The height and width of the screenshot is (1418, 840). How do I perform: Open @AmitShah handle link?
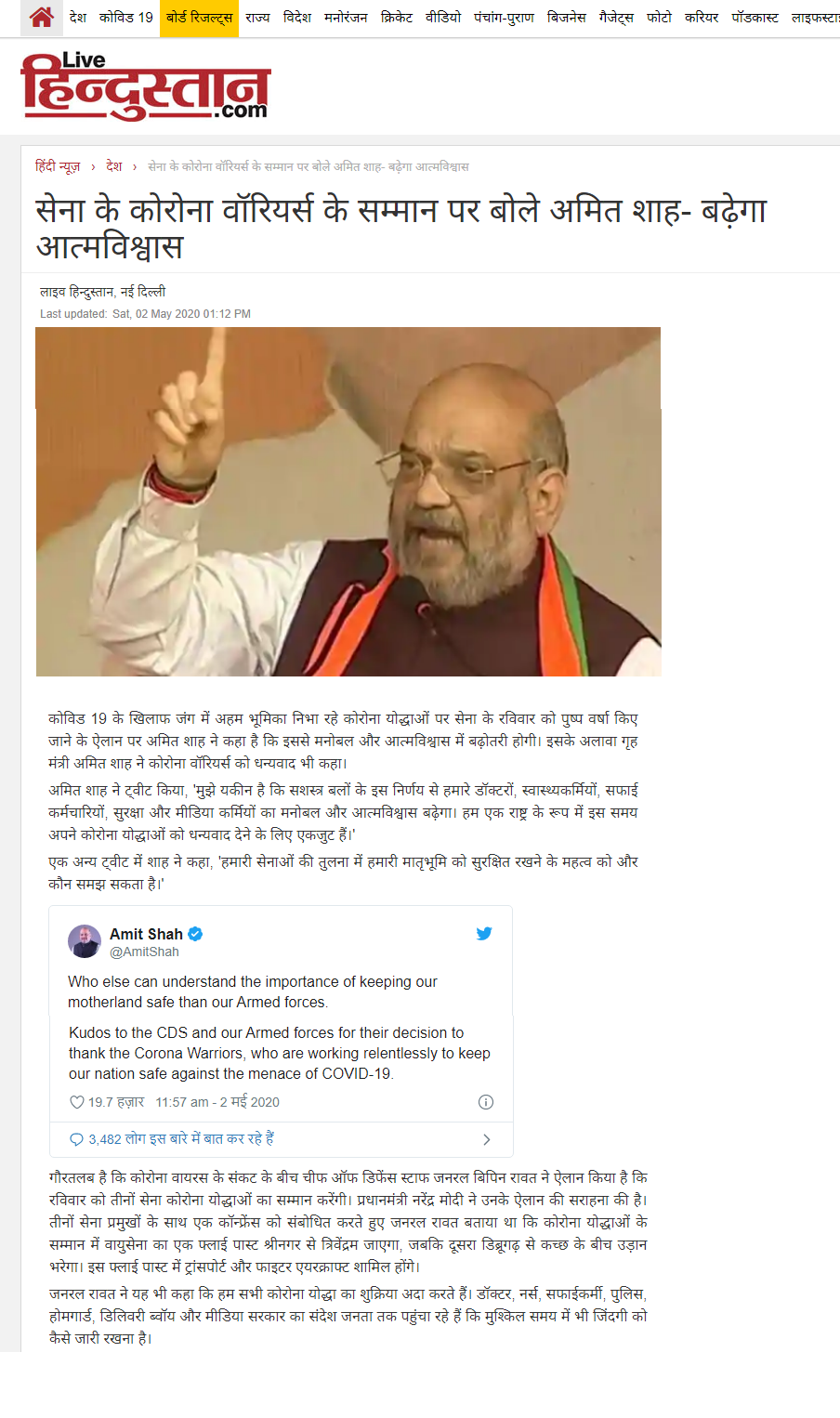pos(144,952)
